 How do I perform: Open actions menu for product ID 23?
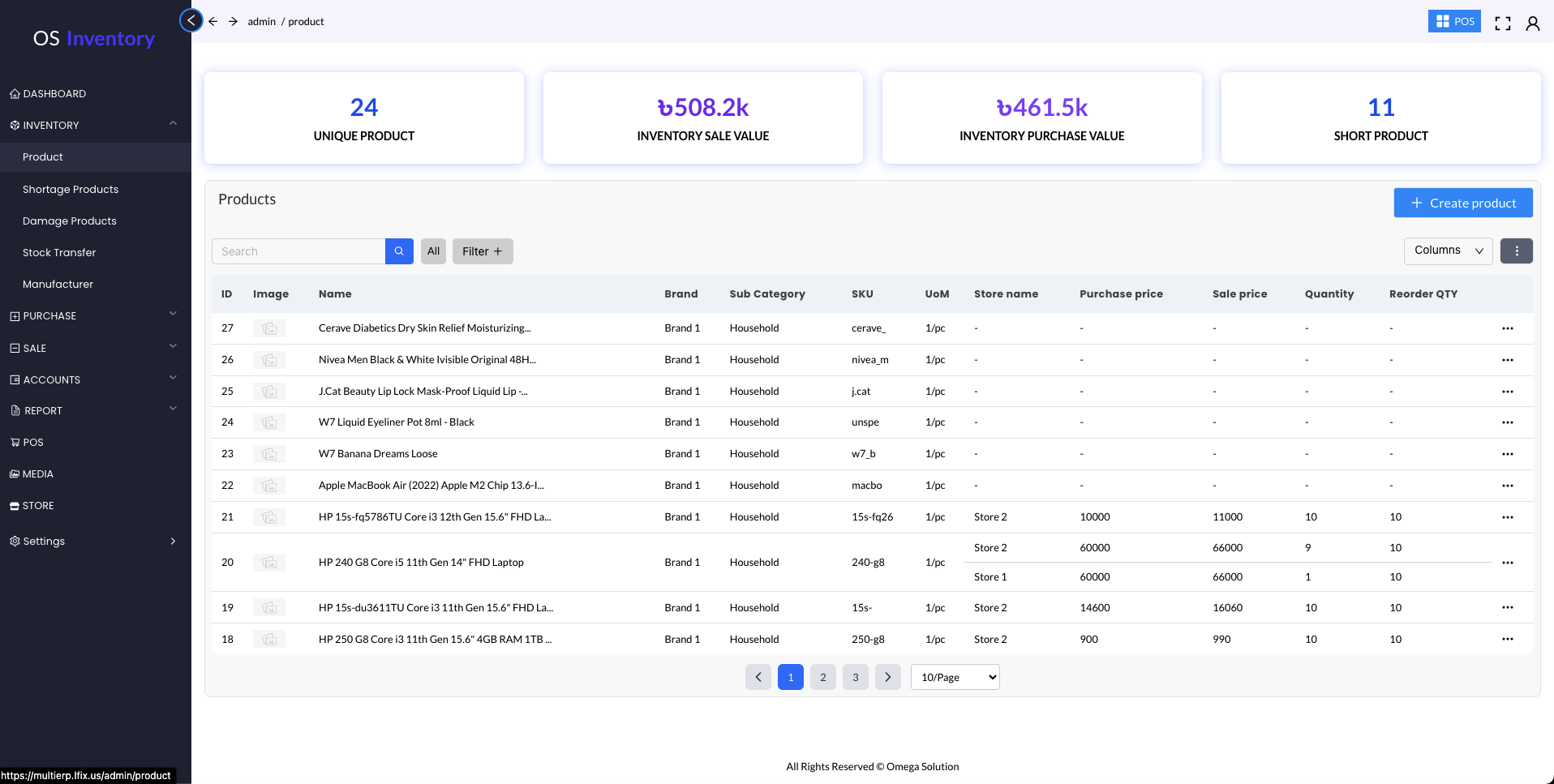point(1508,454)
